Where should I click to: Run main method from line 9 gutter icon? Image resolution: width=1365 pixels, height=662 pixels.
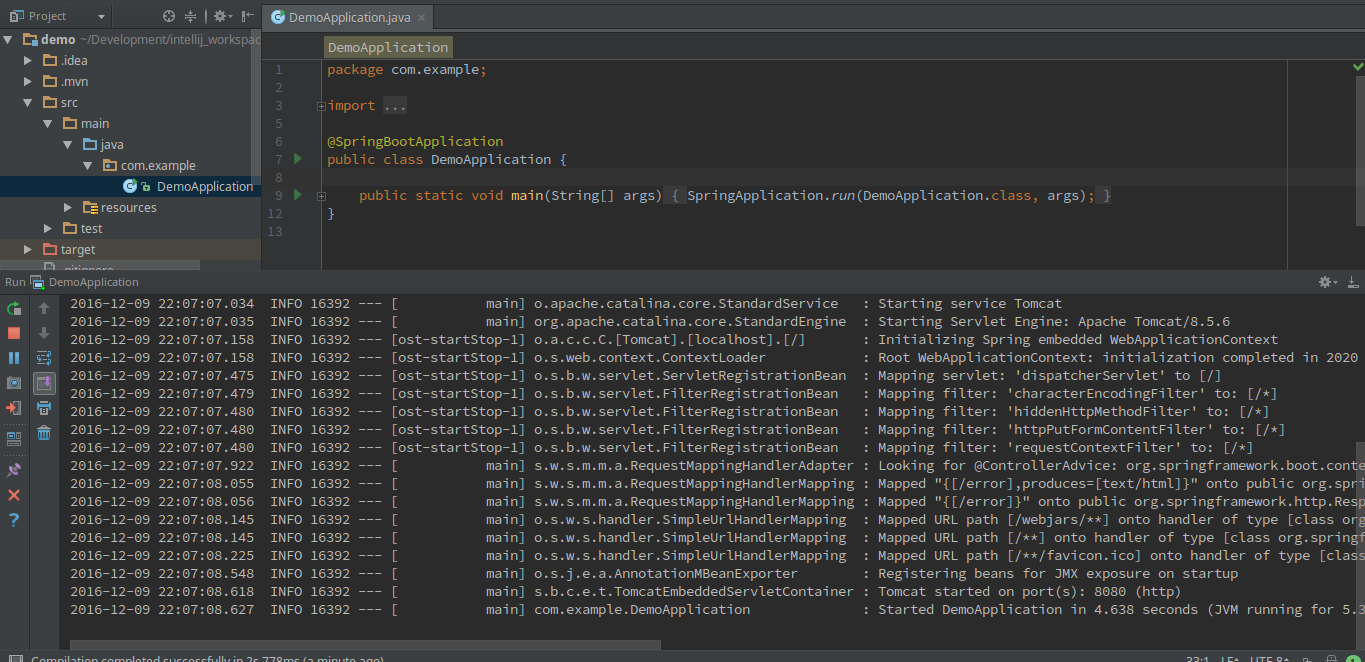pyautogui.click(x=296, y=195)
